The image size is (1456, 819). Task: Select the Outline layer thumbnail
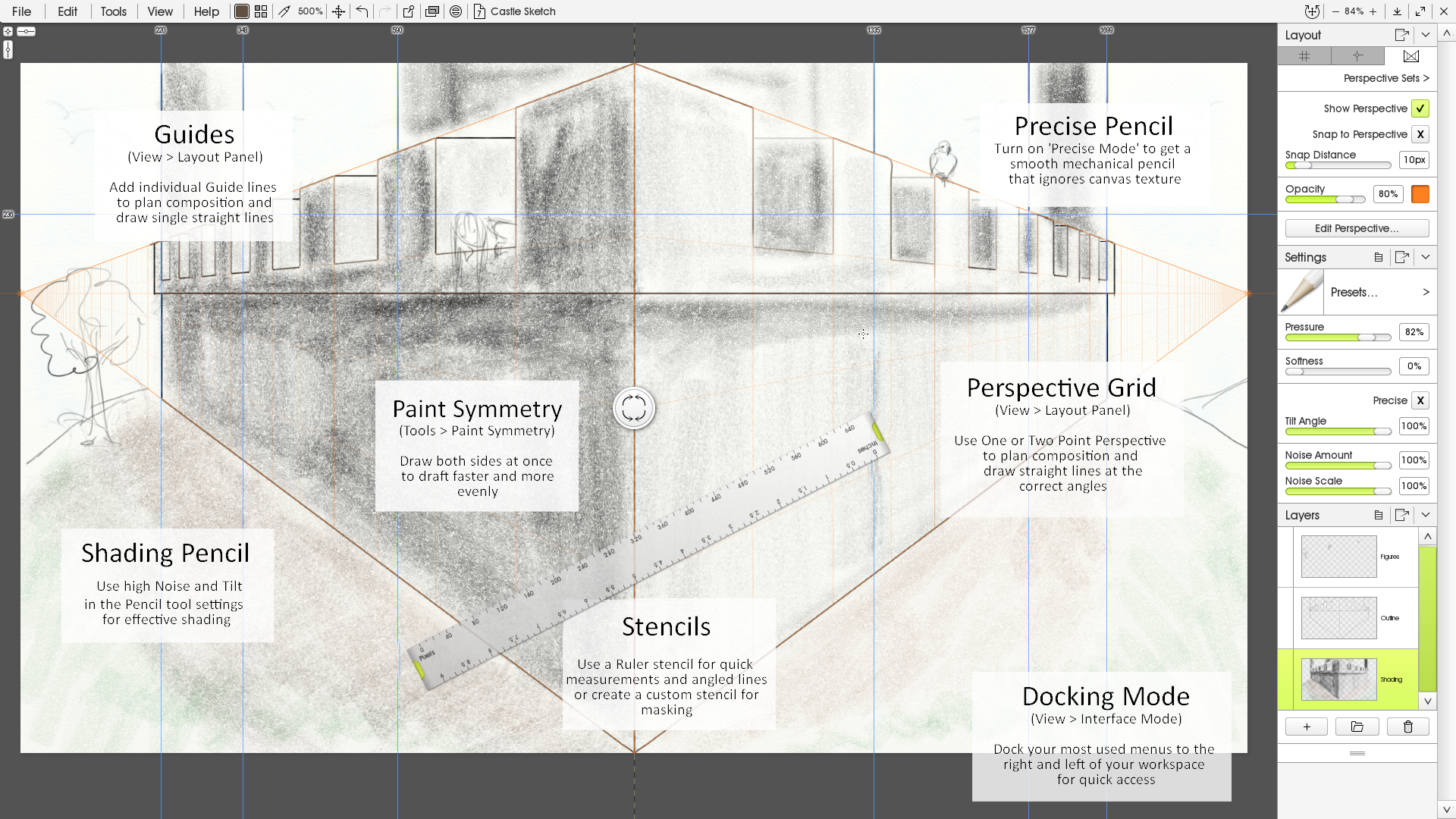[1338, 618]
